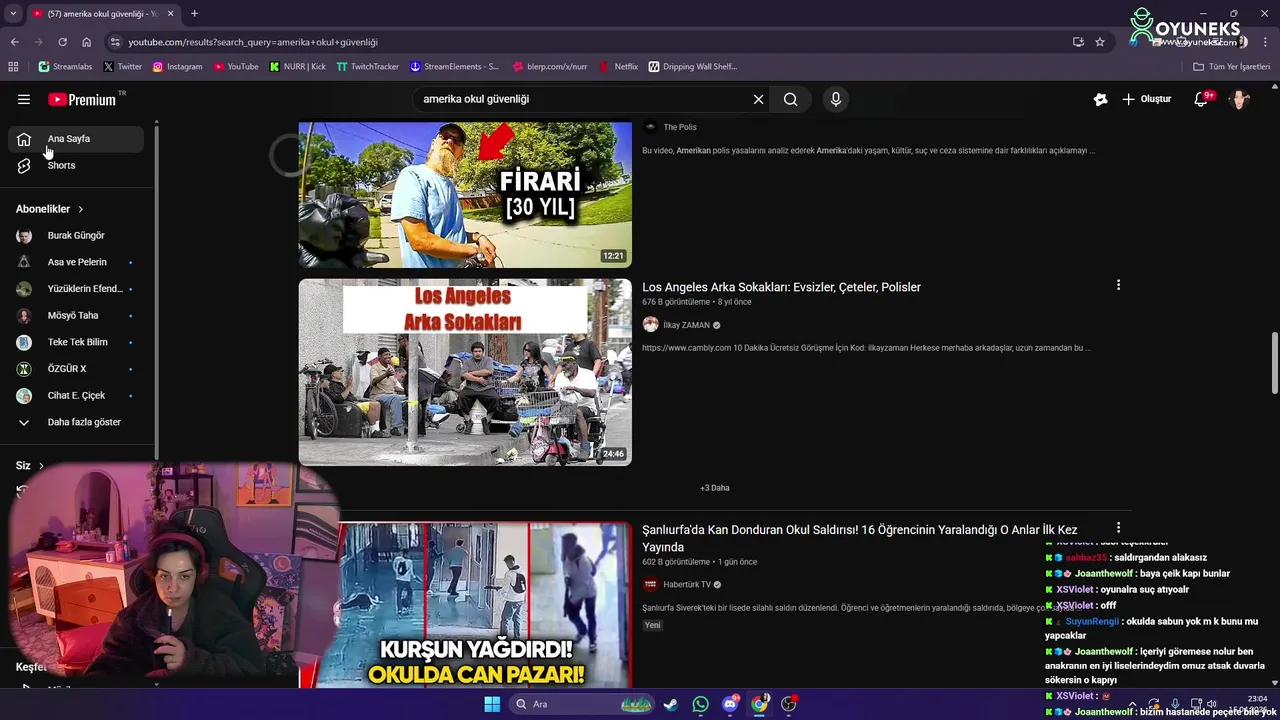Open Ana Sayfa in sidebar
The image size is (1280, 720).
coord(76,139)
